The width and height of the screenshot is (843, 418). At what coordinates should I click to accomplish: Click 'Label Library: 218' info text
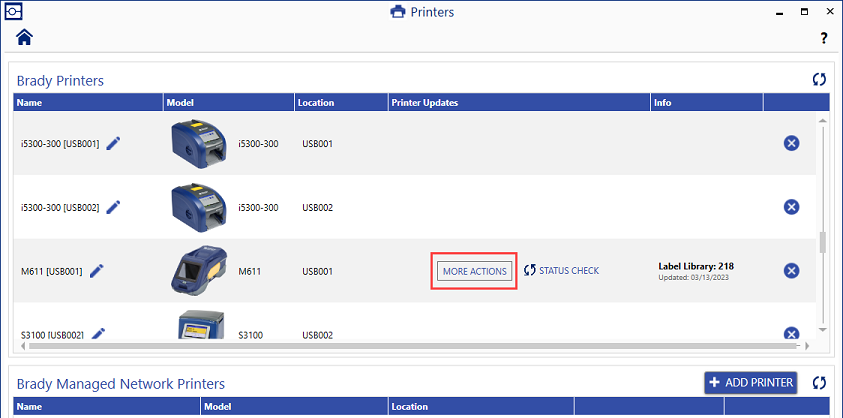click(x=696, y=266)
